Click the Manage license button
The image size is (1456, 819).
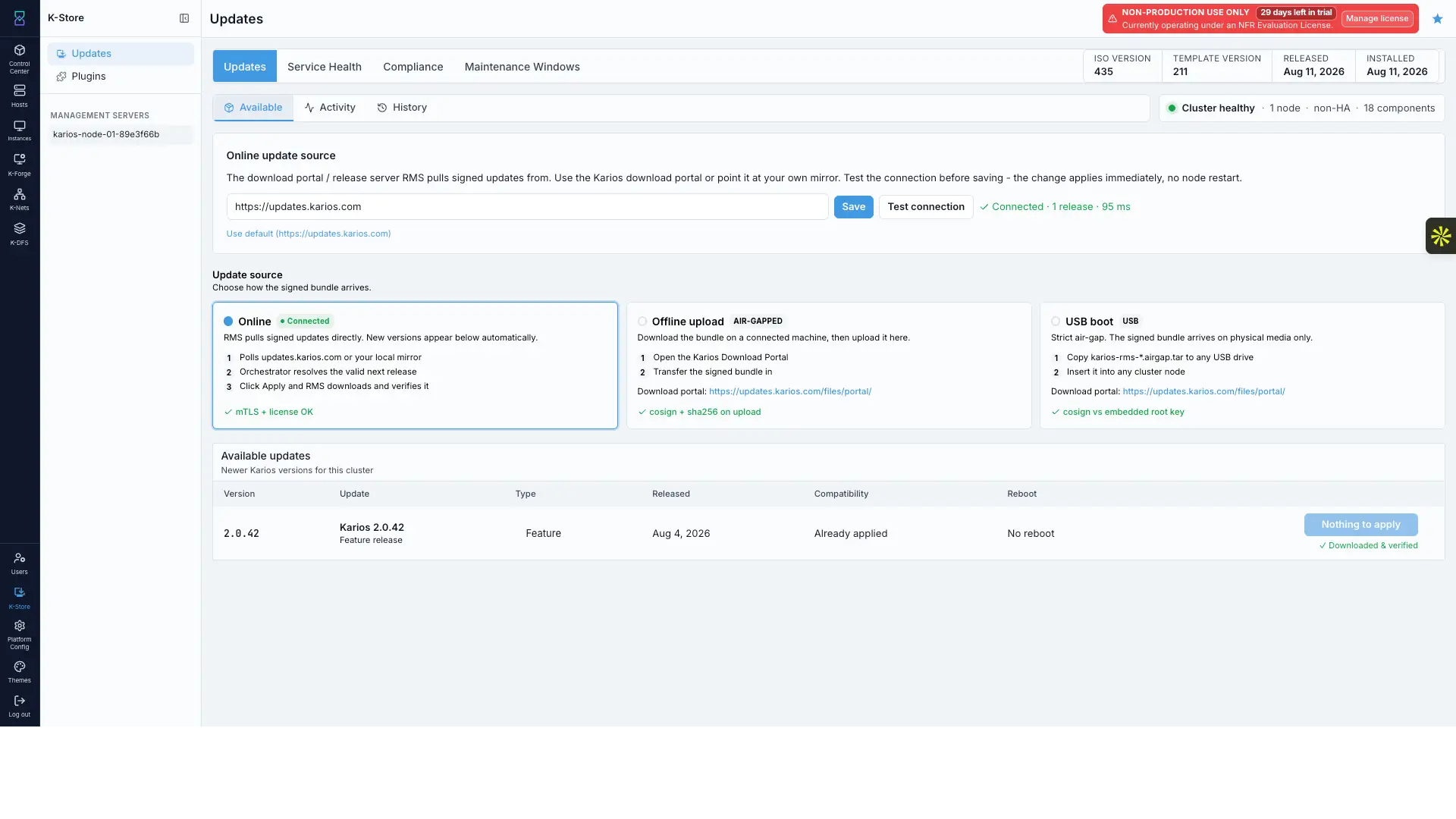tap(1377, 19)
